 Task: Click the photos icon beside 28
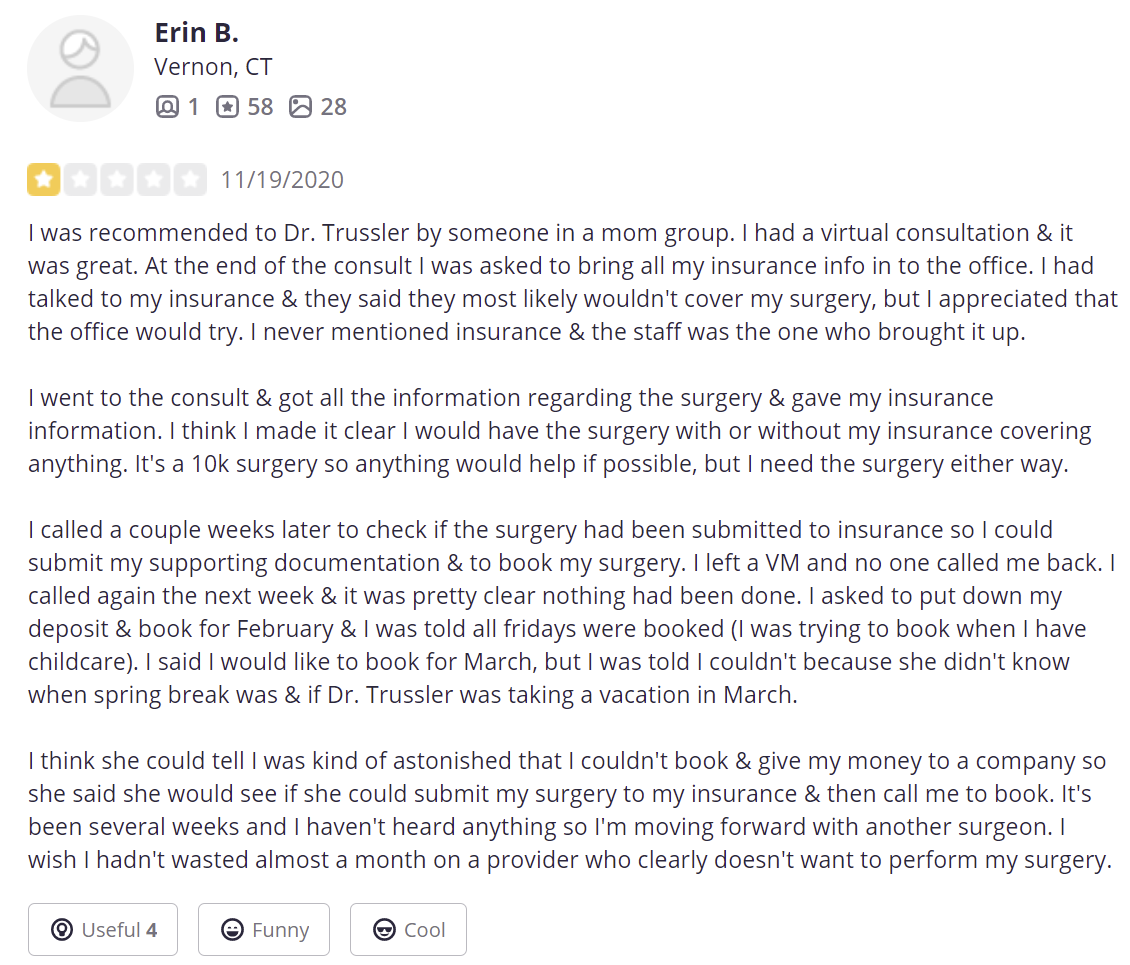click(300, 106)
